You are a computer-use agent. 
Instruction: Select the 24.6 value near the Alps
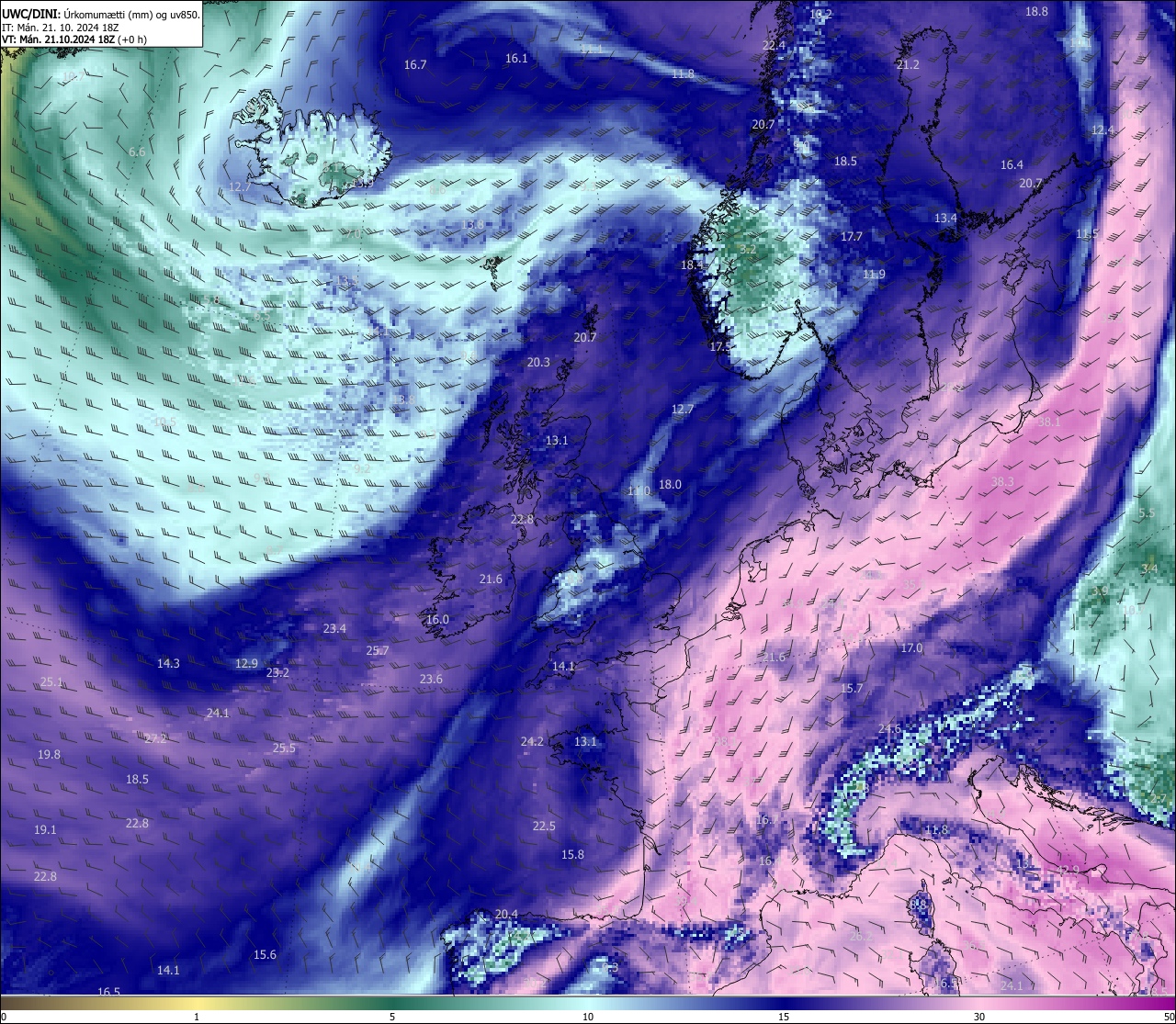tap(889, 728)
